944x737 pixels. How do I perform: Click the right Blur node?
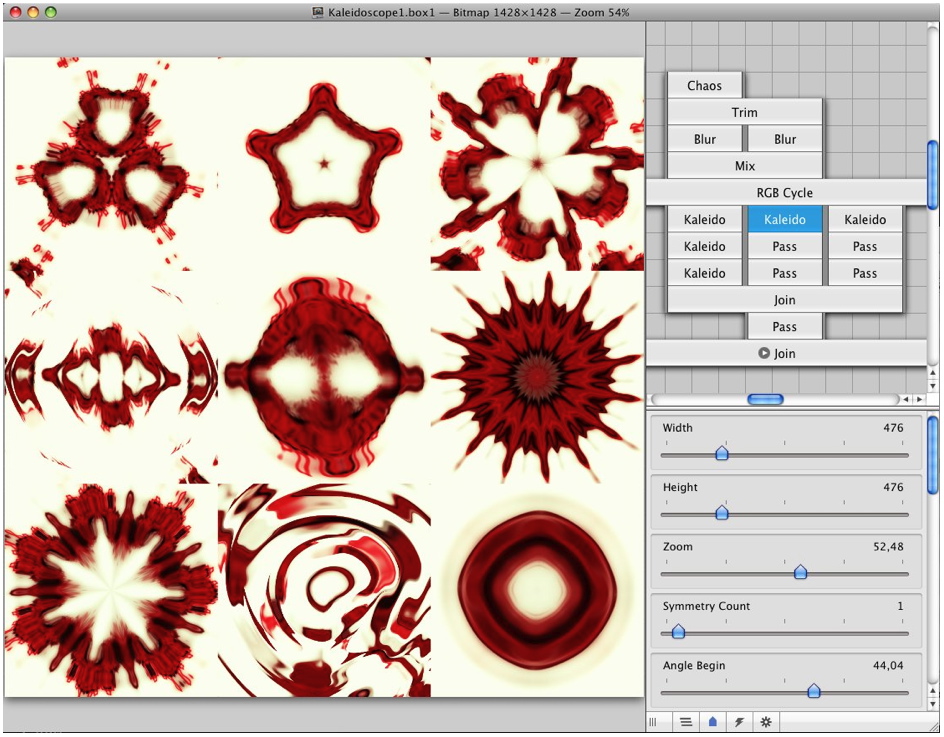(785, 140)
